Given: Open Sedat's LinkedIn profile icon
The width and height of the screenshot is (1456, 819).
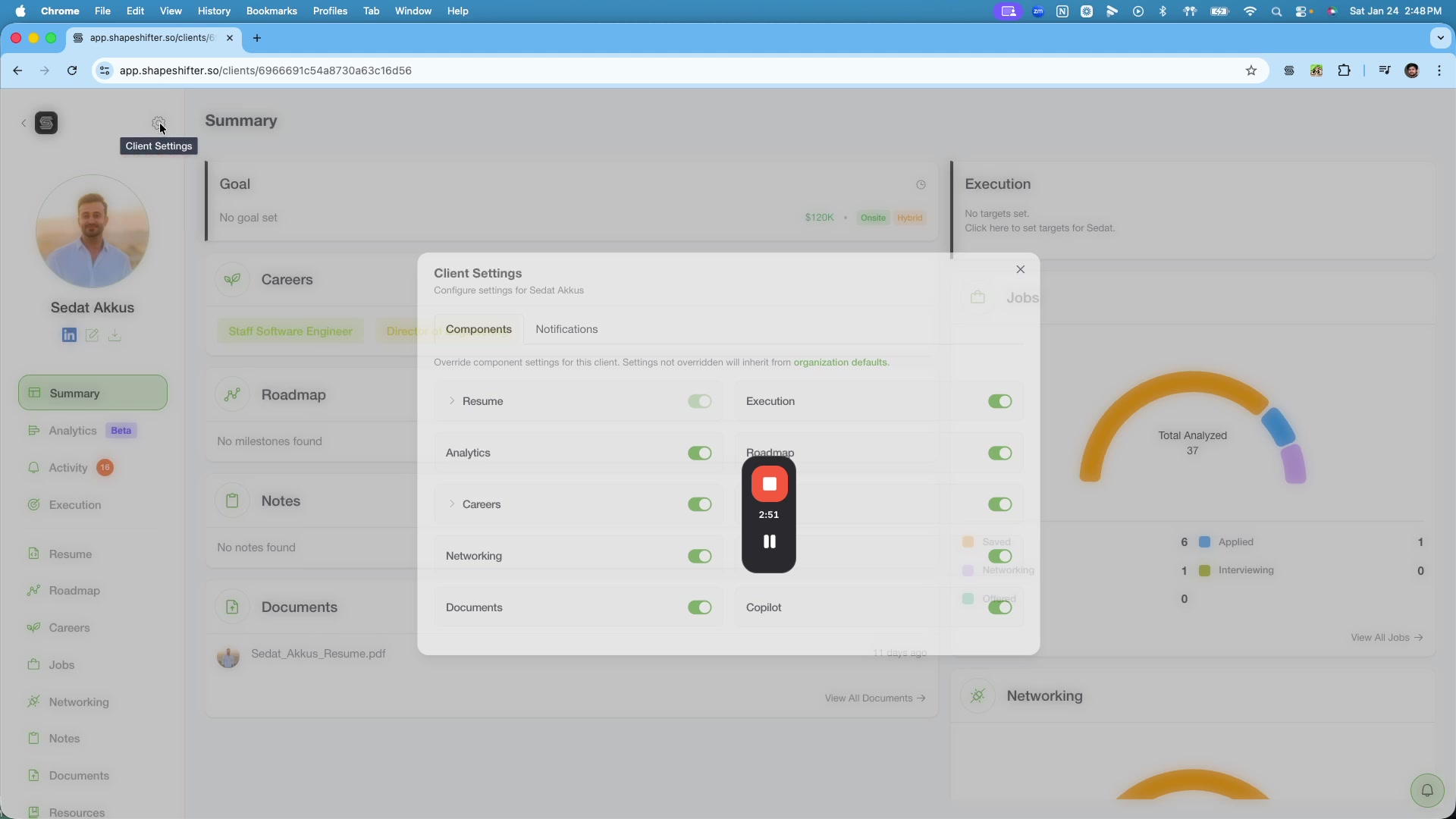Looking at the screenshot, I should point(69,334).
